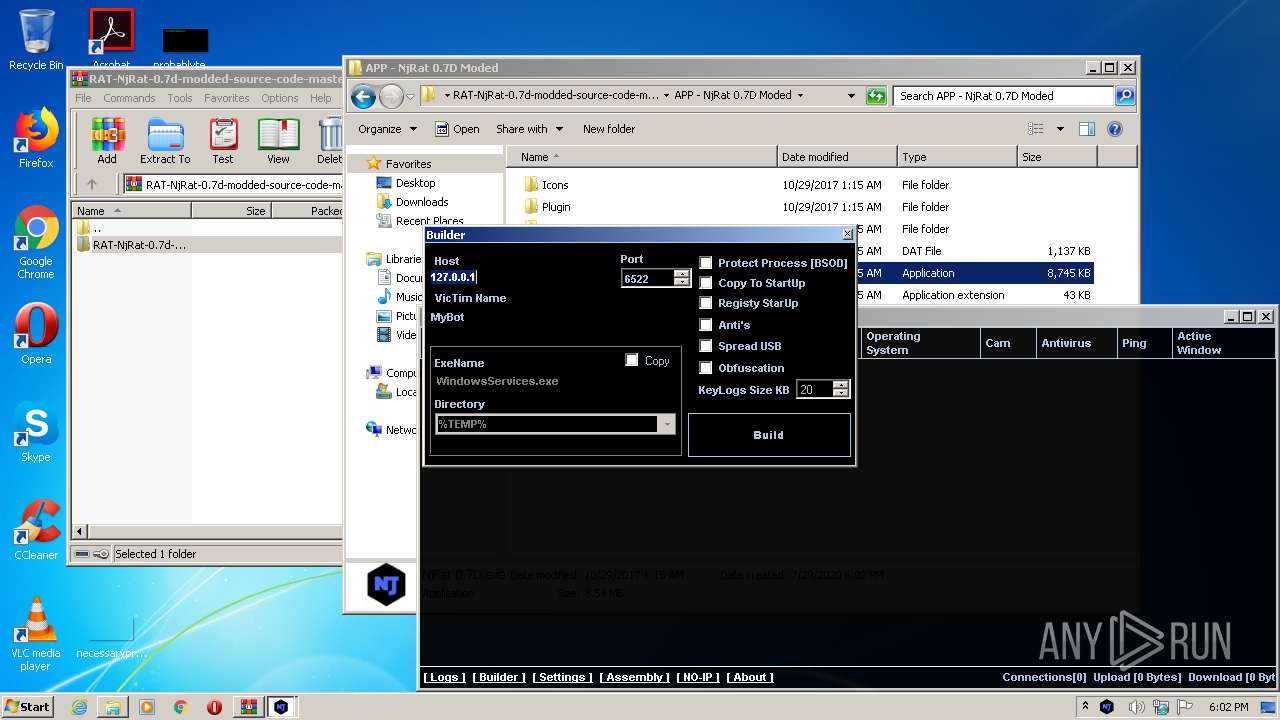Expand the address bar history dropdown
The image size is (1280, 720).
(851, 96)
